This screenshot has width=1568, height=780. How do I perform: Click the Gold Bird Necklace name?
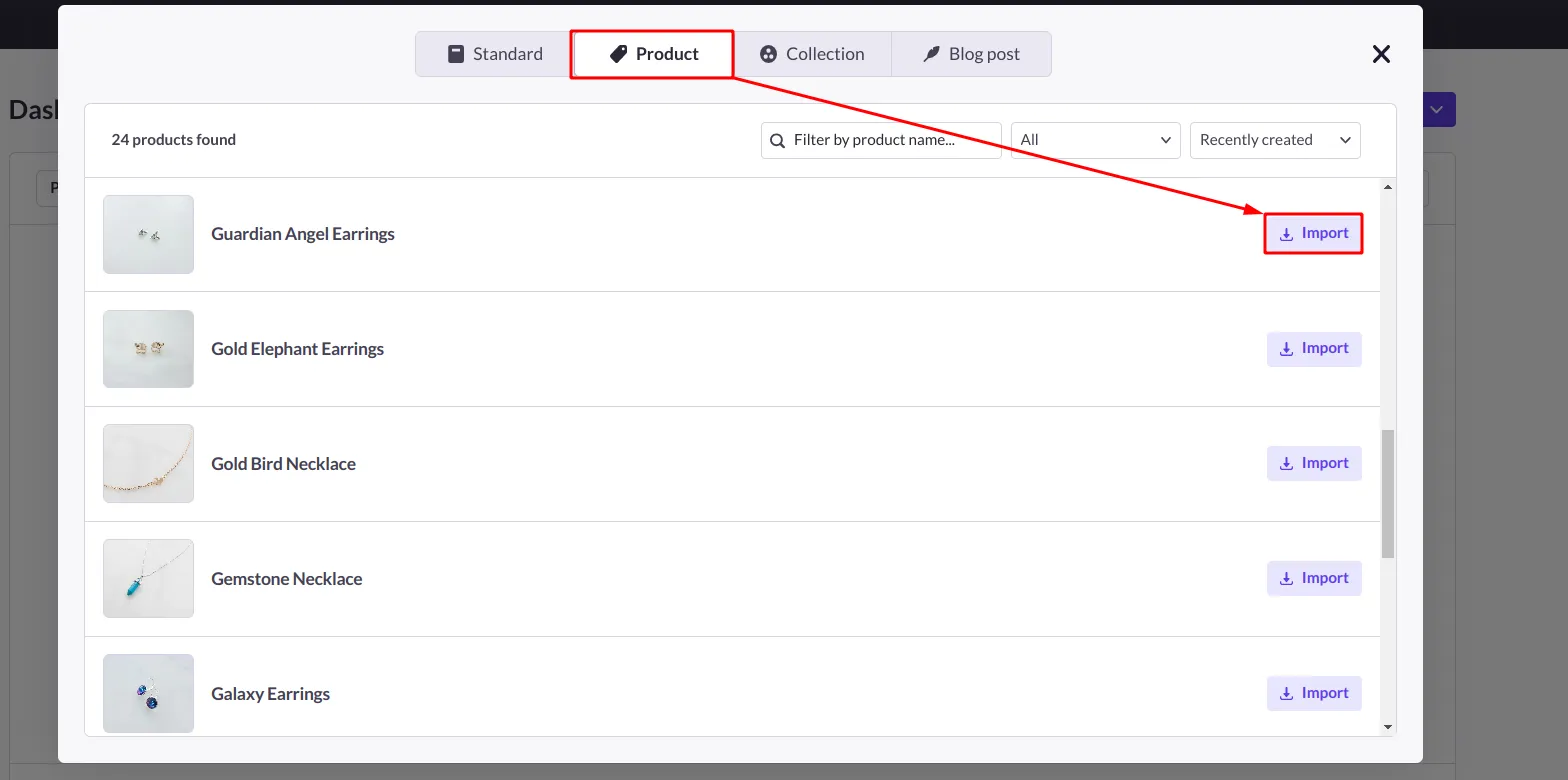point(284,464)
